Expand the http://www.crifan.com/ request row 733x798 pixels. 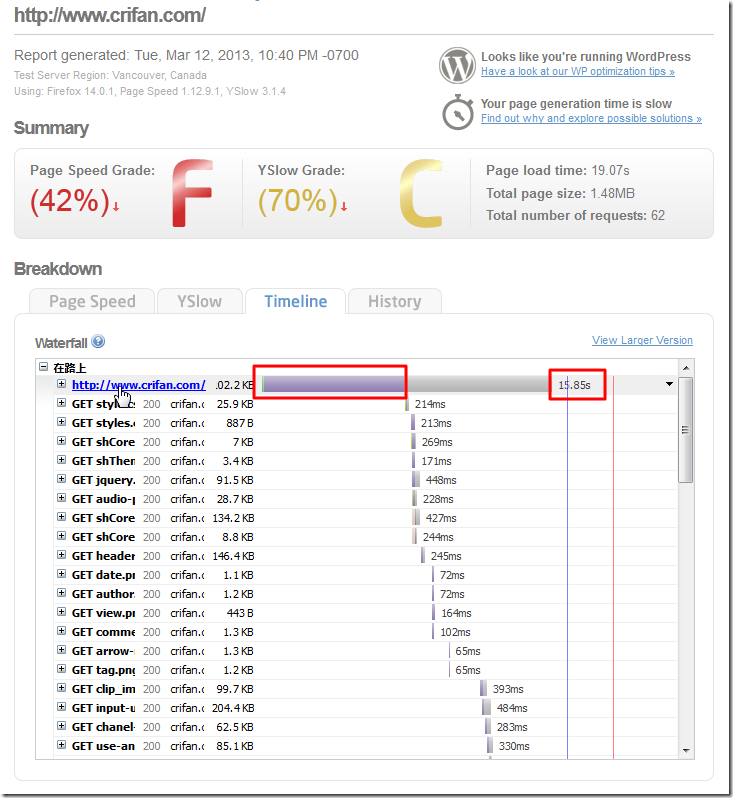(x=62, y=384)
